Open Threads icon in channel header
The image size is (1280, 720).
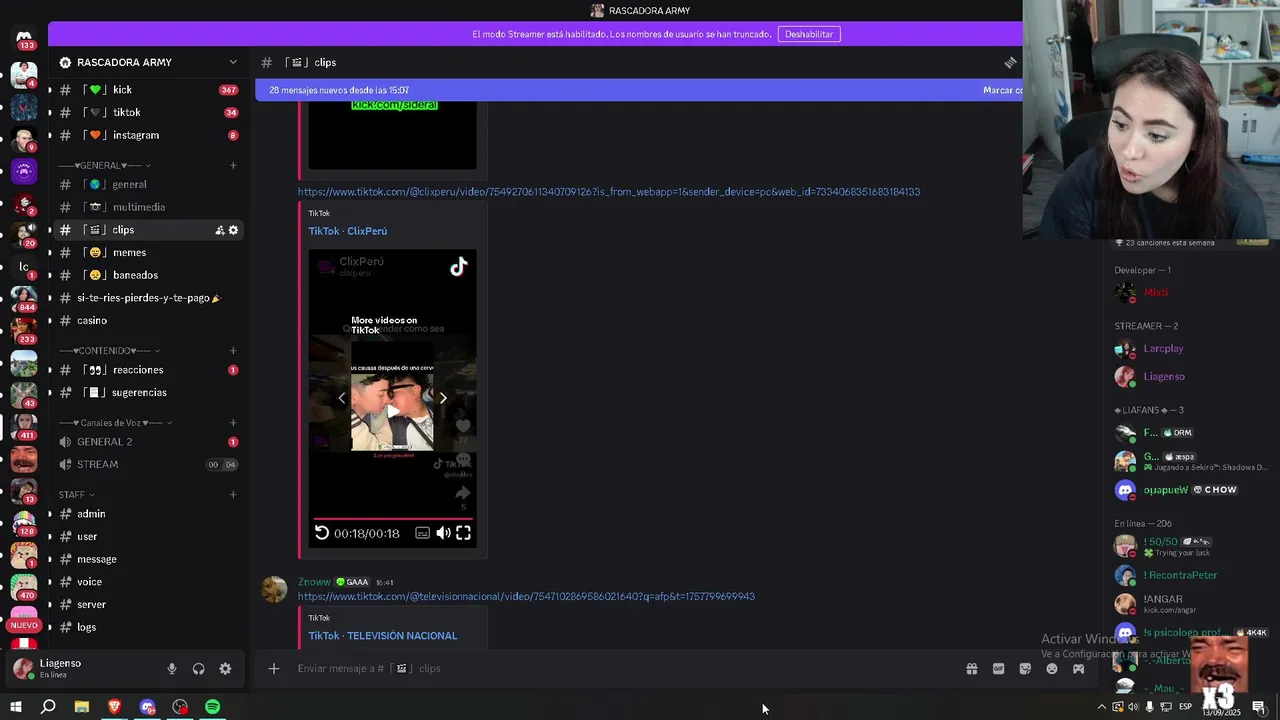click(x=1010, y=62)
